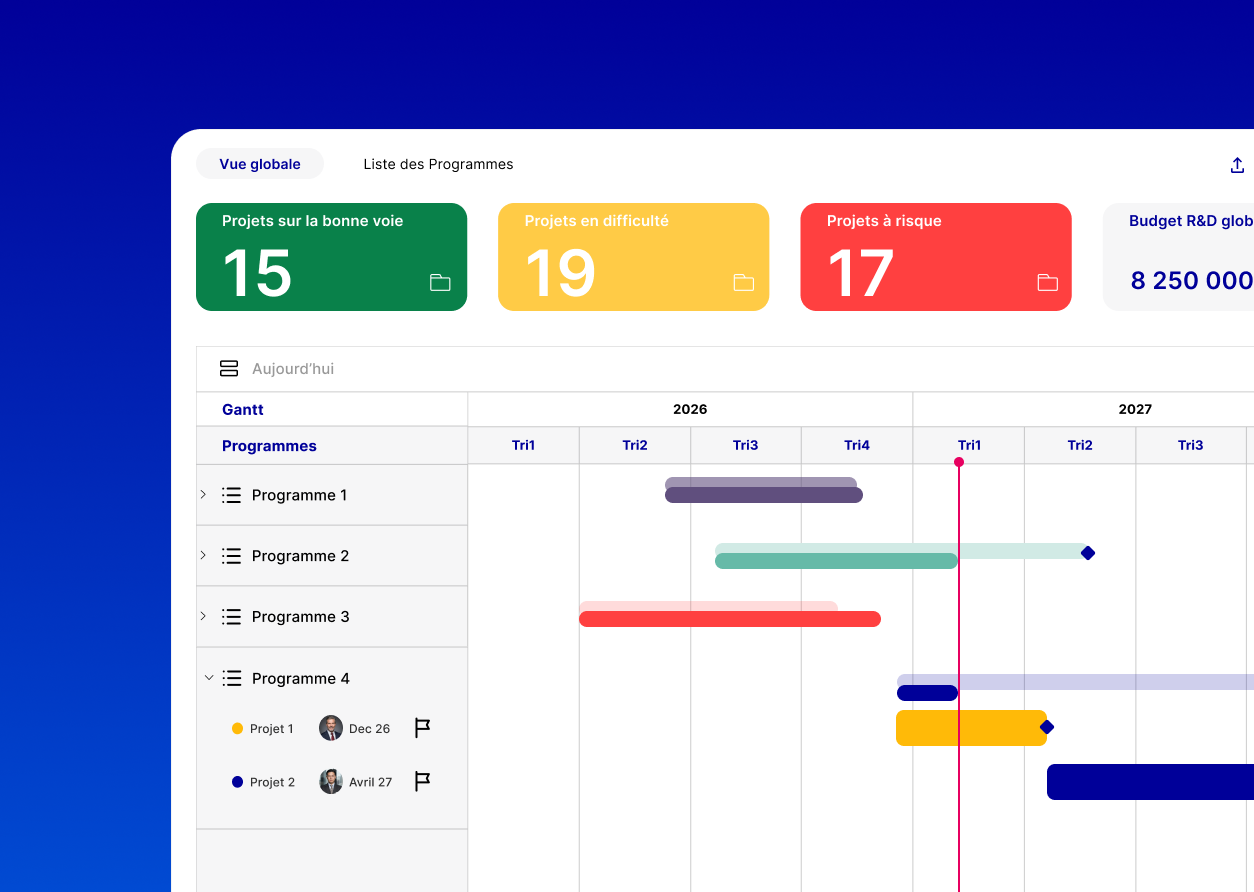Click the solid red Programme 3 Gantt bar
The height and width of the screenshot is (892, 1254).
coord(730,619)
